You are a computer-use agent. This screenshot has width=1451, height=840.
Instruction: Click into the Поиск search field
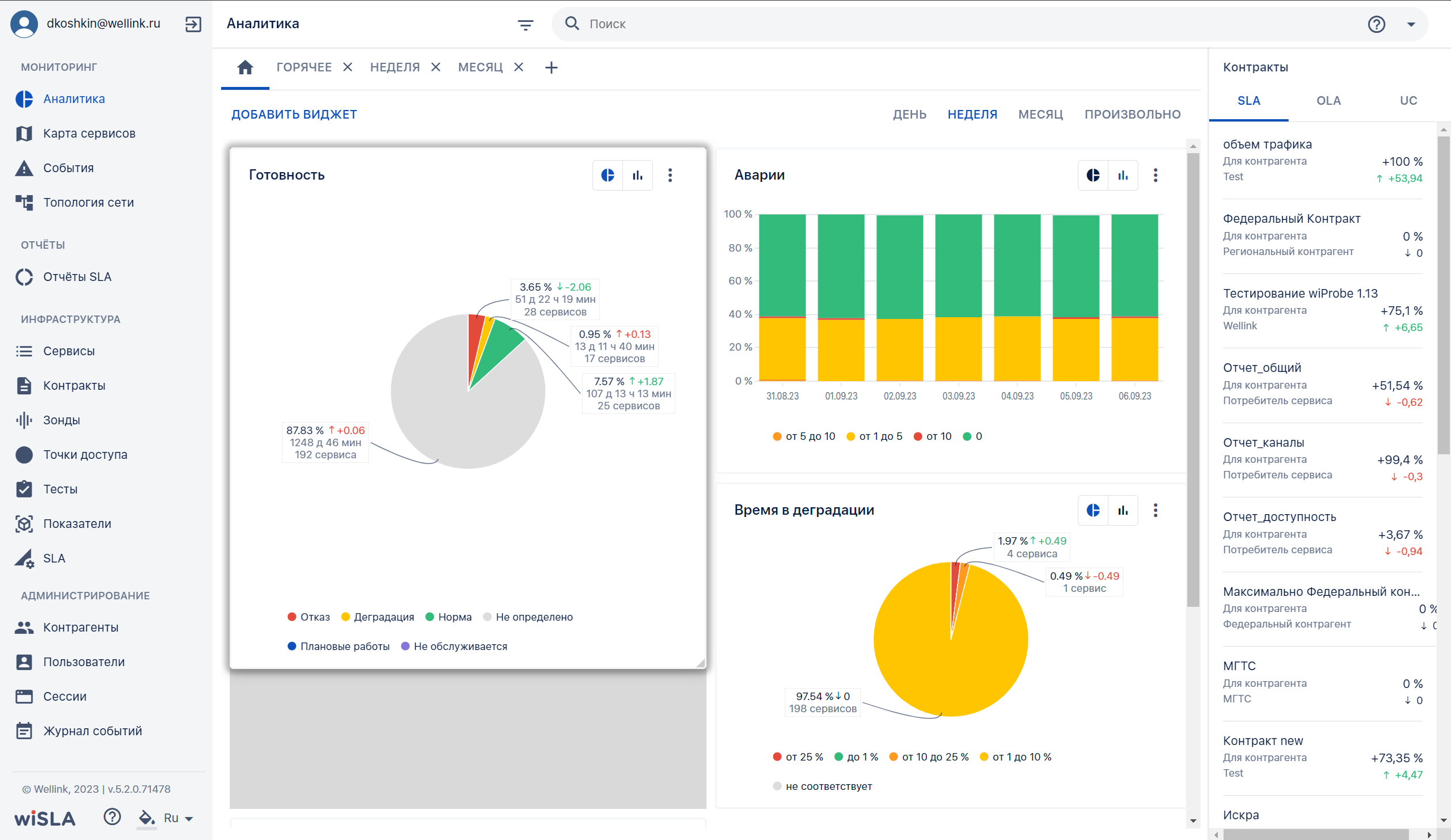click(x=973, y=24)
